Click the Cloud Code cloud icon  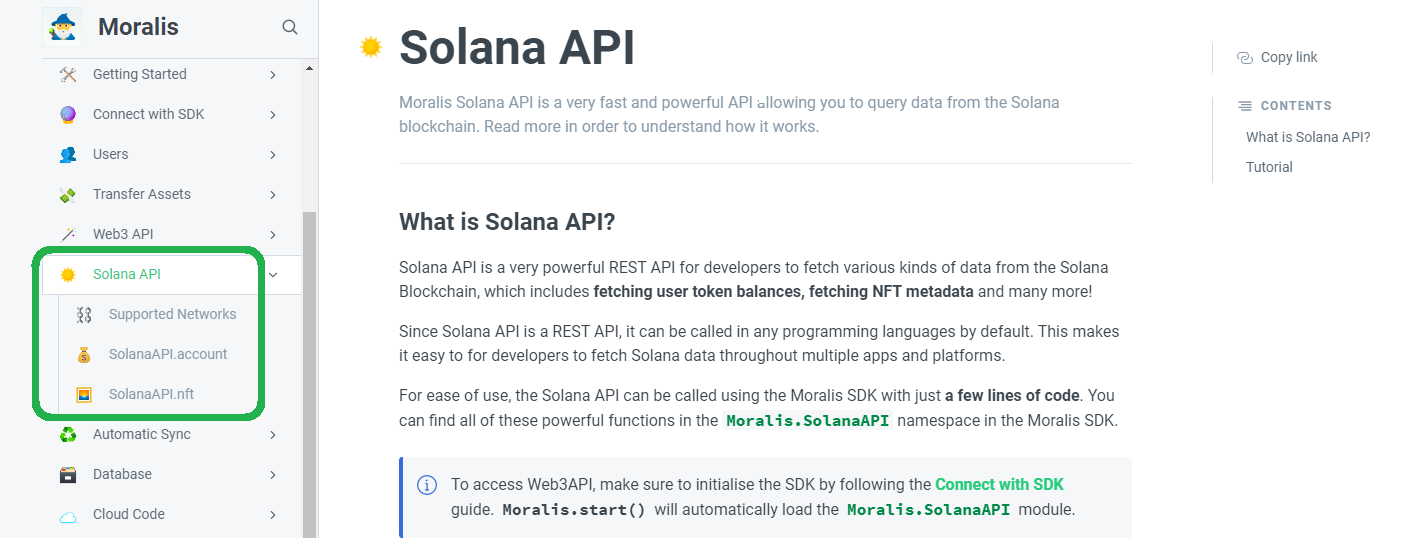pos(68,516)
